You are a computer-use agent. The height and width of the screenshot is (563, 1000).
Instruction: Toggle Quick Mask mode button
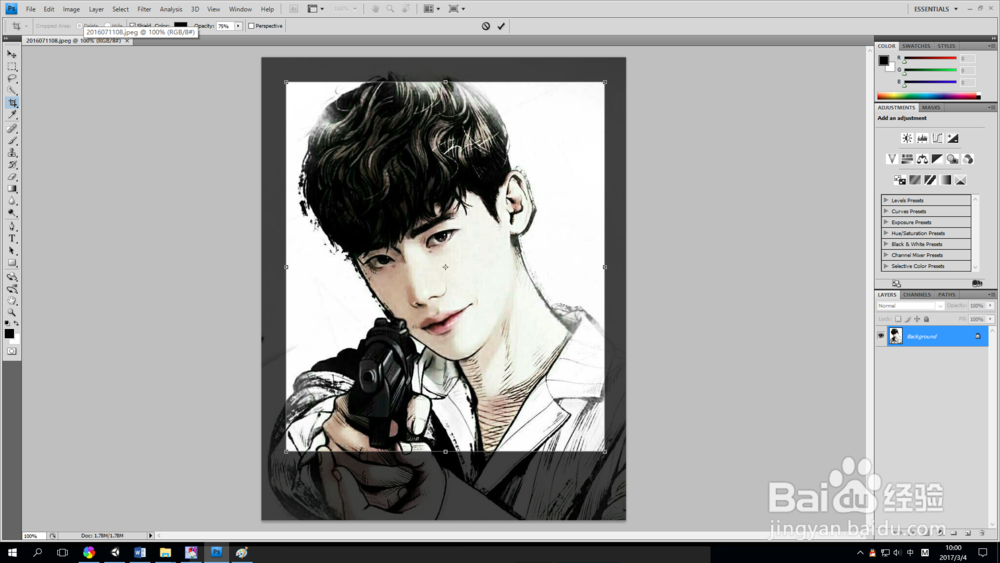[11, 351]
